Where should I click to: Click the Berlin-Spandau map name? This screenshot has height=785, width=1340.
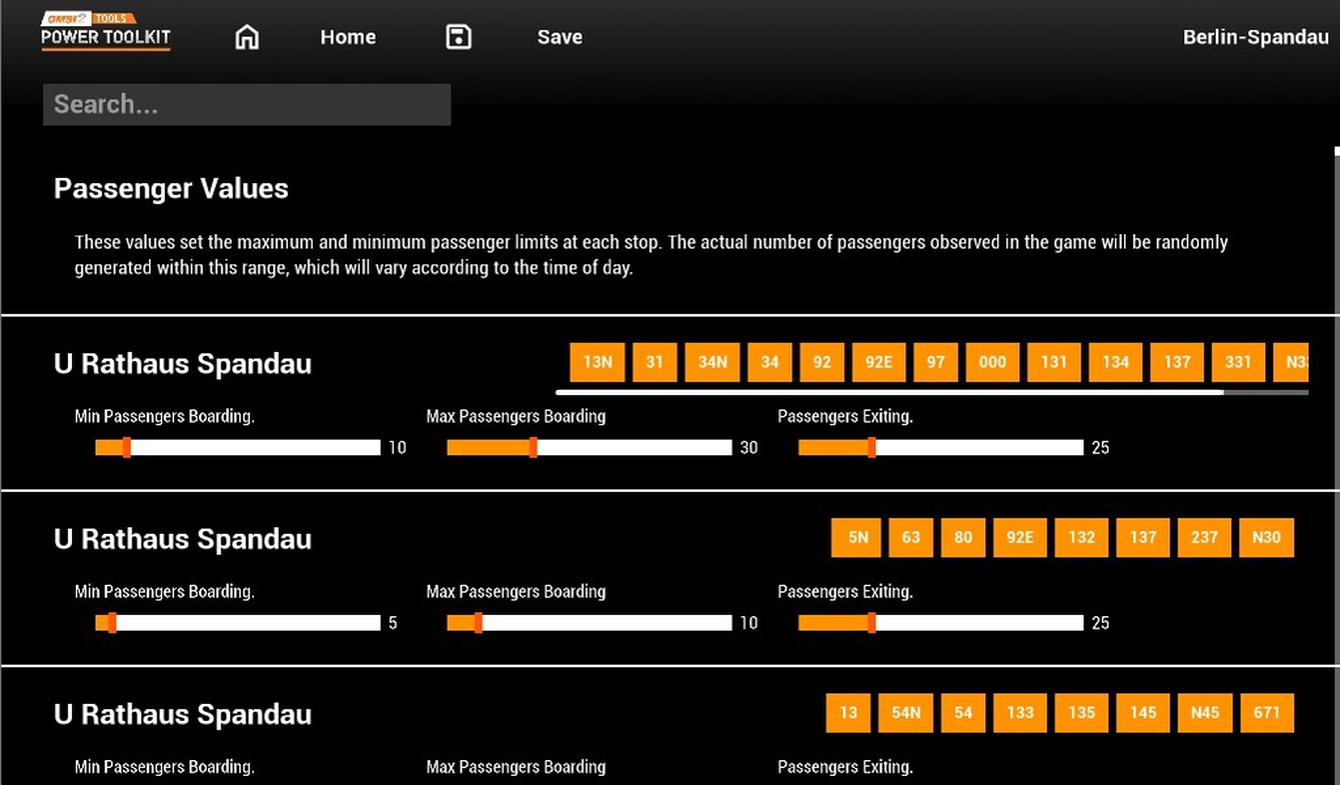coord(1256,37)
